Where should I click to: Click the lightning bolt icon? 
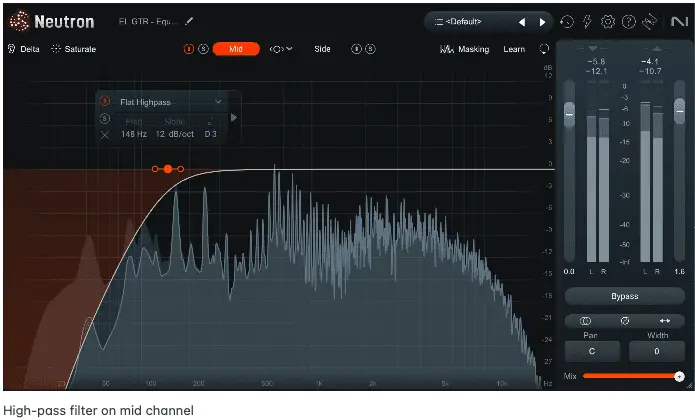pyautogui.click(x=587, y=21)
